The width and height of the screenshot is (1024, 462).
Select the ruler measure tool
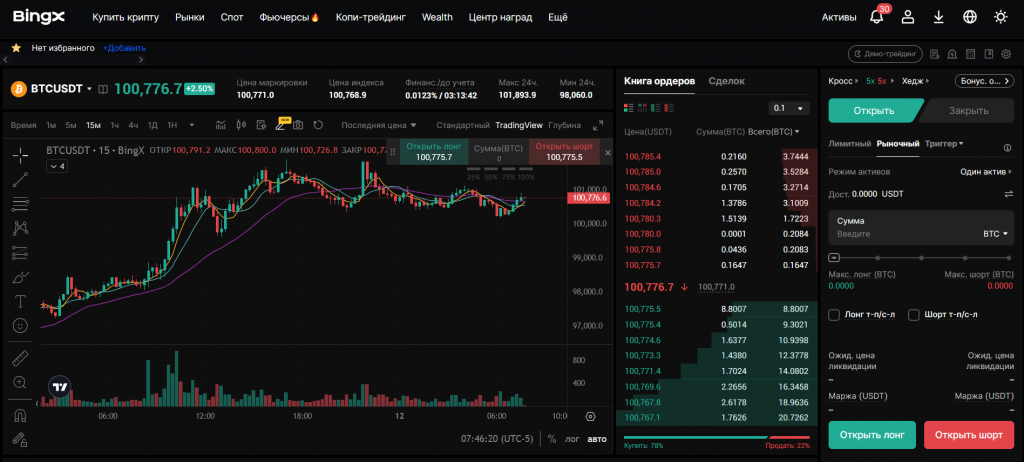(20, 358)
